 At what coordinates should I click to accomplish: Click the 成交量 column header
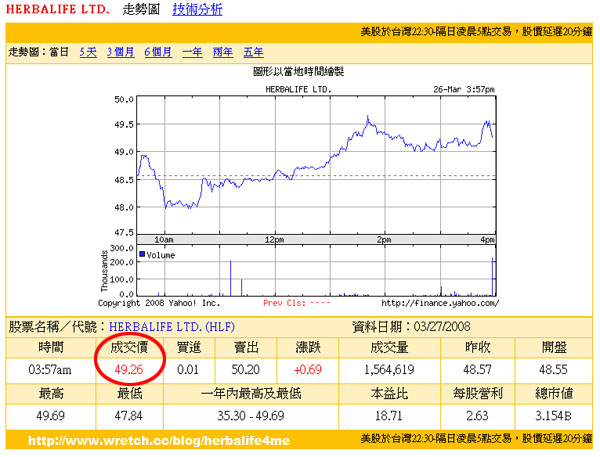click(x=389, y=348)
